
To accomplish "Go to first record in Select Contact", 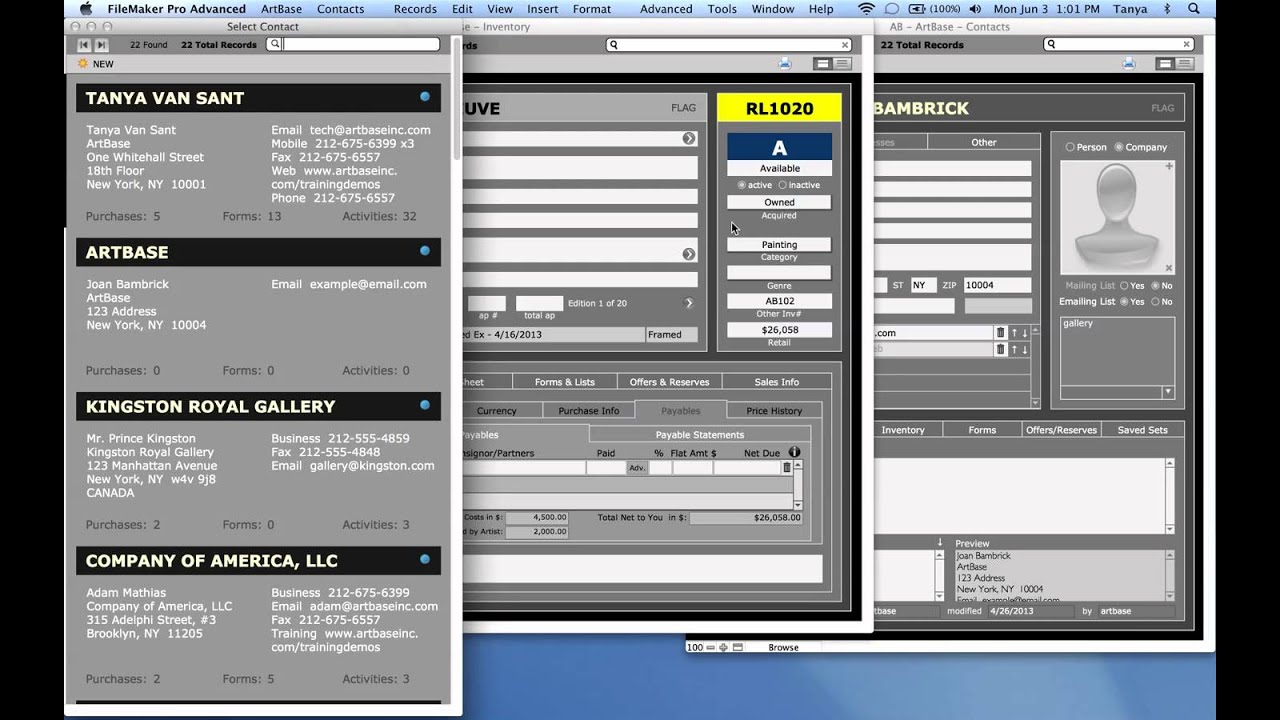I will point(84,45).
